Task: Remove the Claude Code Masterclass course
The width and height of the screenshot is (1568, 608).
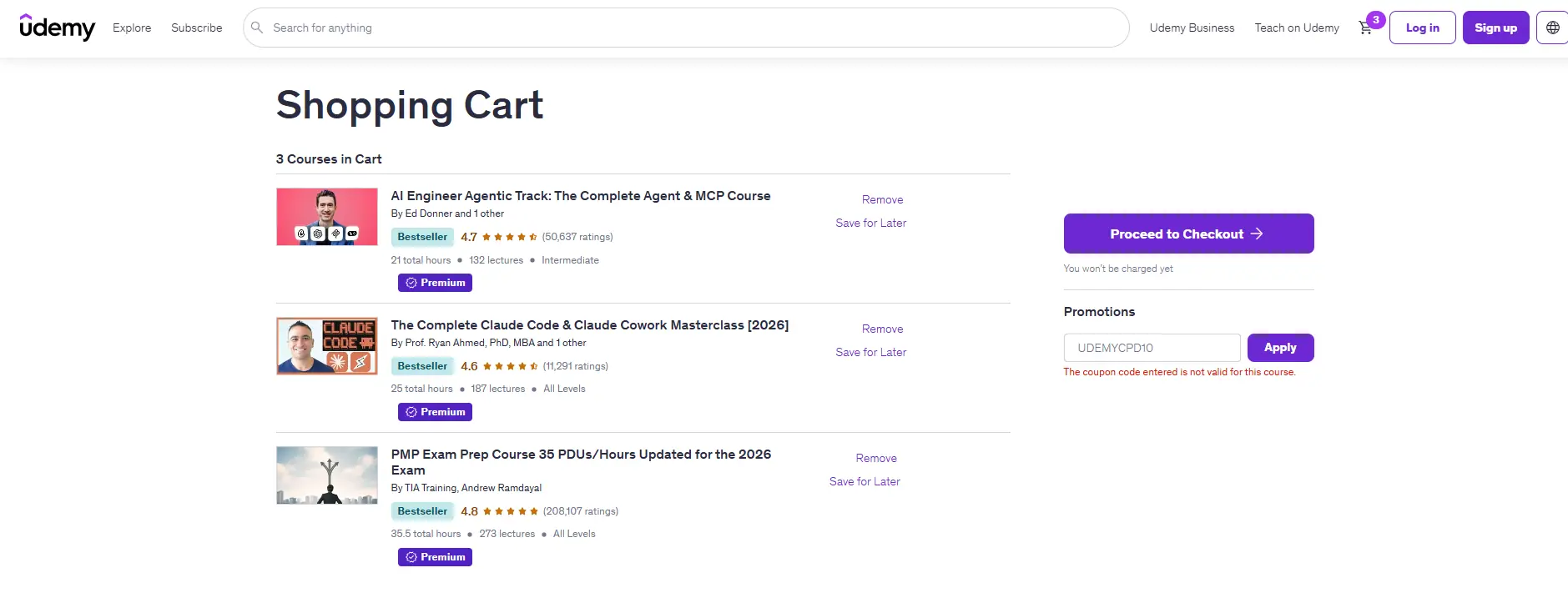Action: [882, 329]
